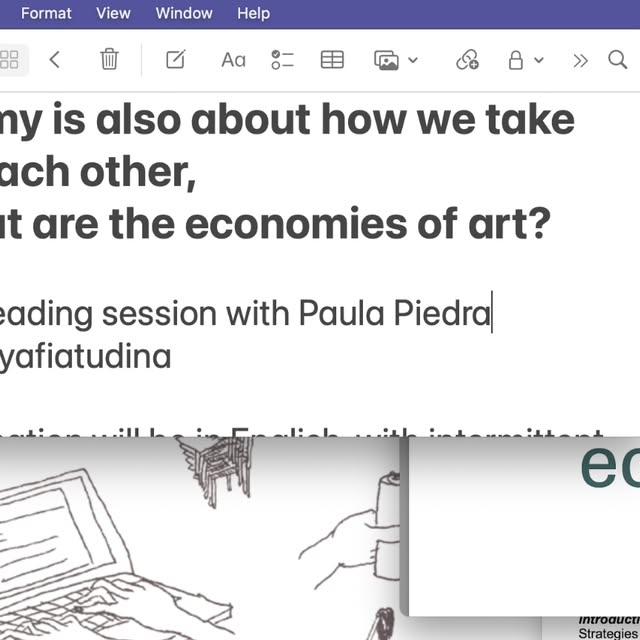The image size is (640, 640).
Task: Add a link with the link icon
Action: point(467,60)
